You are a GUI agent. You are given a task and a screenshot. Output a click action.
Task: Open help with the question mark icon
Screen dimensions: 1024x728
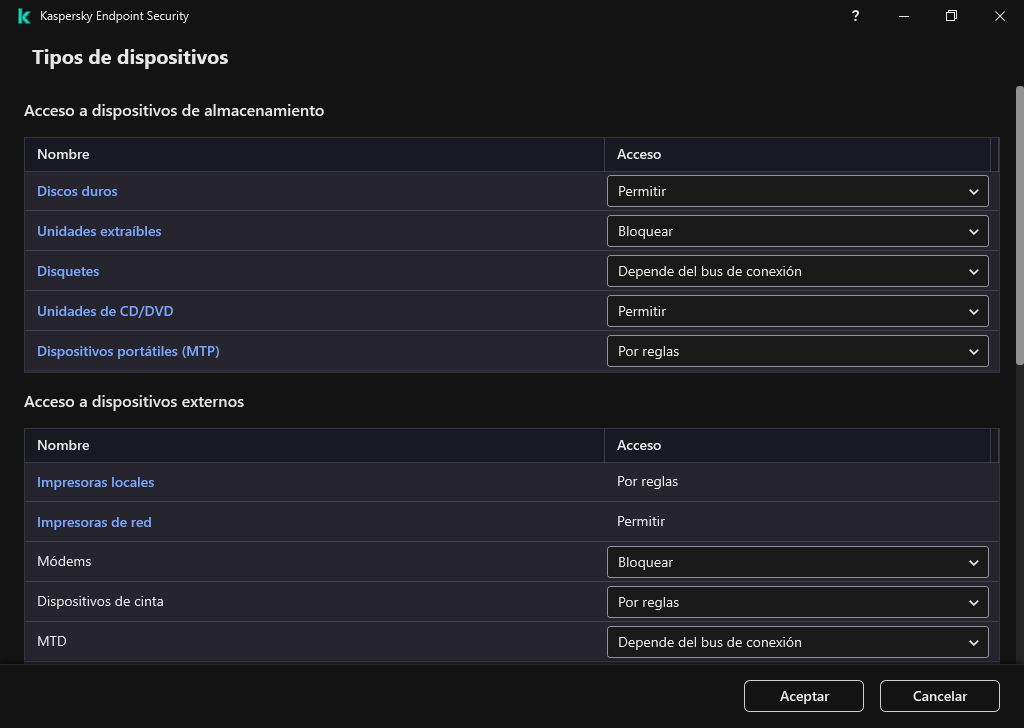(x=855, y=16)
